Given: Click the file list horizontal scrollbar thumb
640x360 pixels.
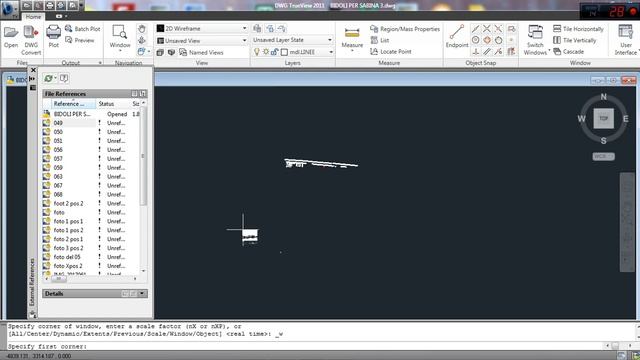Looking at the screenshot, I should tap(58, 279).
